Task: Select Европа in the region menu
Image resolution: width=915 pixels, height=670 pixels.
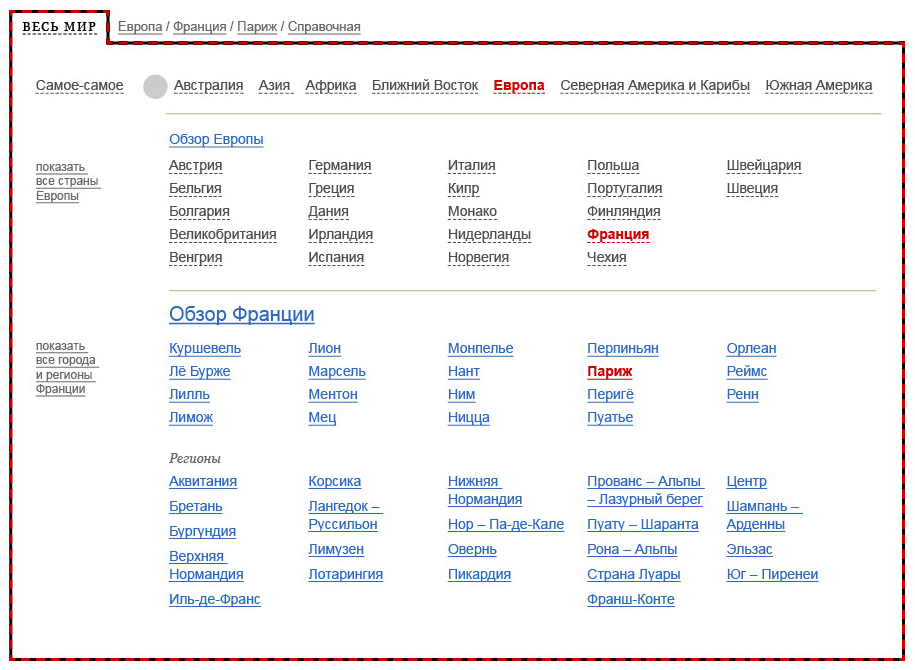Action: (x=519, y=86)
